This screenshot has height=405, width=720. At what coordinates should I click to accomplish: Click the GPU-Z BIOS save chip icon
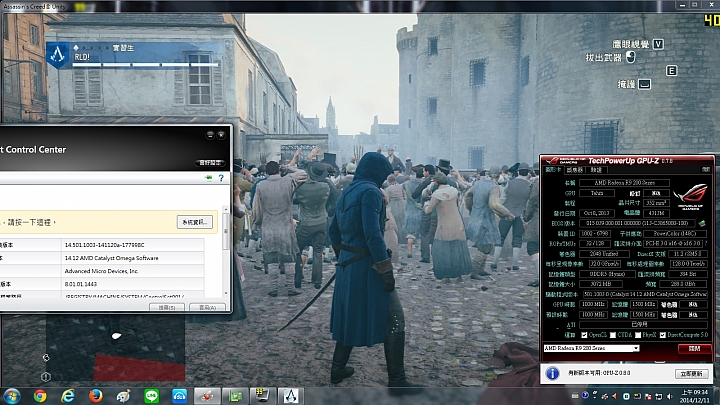[x=702, y=224]
